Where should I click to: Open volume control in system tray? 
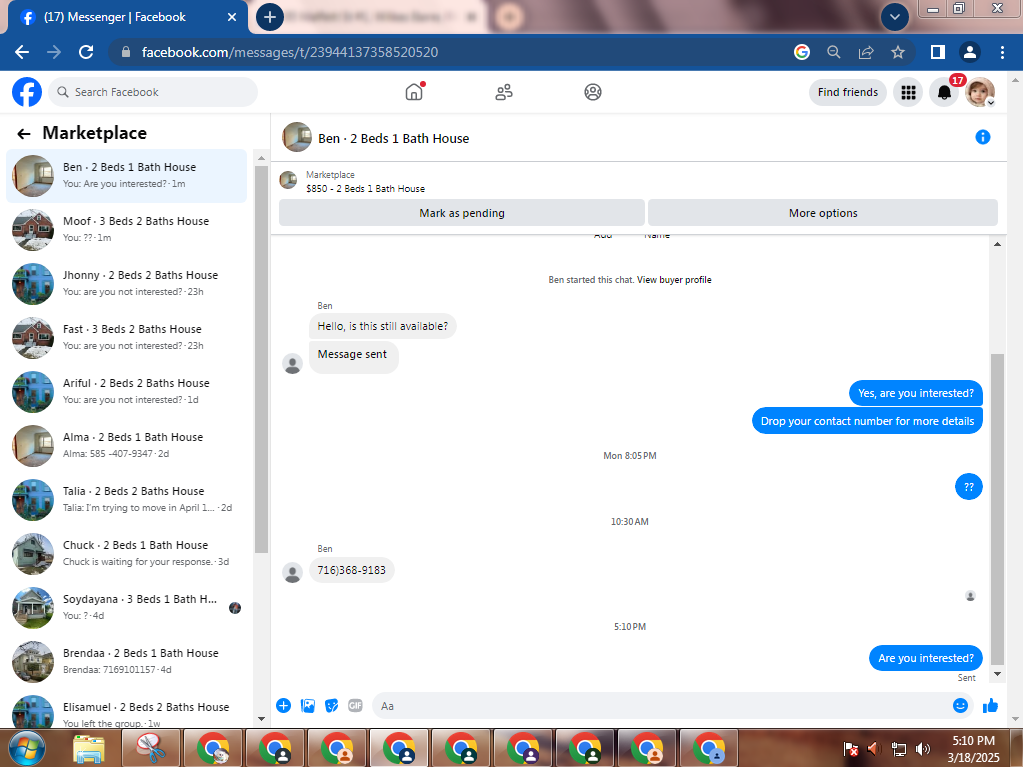point(923,749)
